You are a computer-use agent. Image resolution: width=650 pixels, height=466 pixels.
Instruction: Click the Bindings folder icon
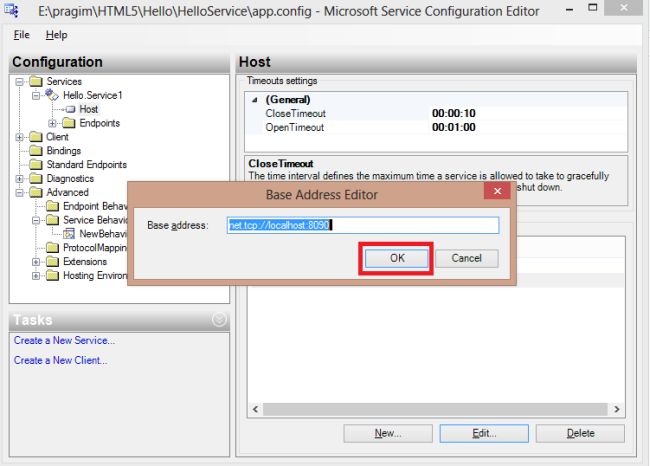36,150
